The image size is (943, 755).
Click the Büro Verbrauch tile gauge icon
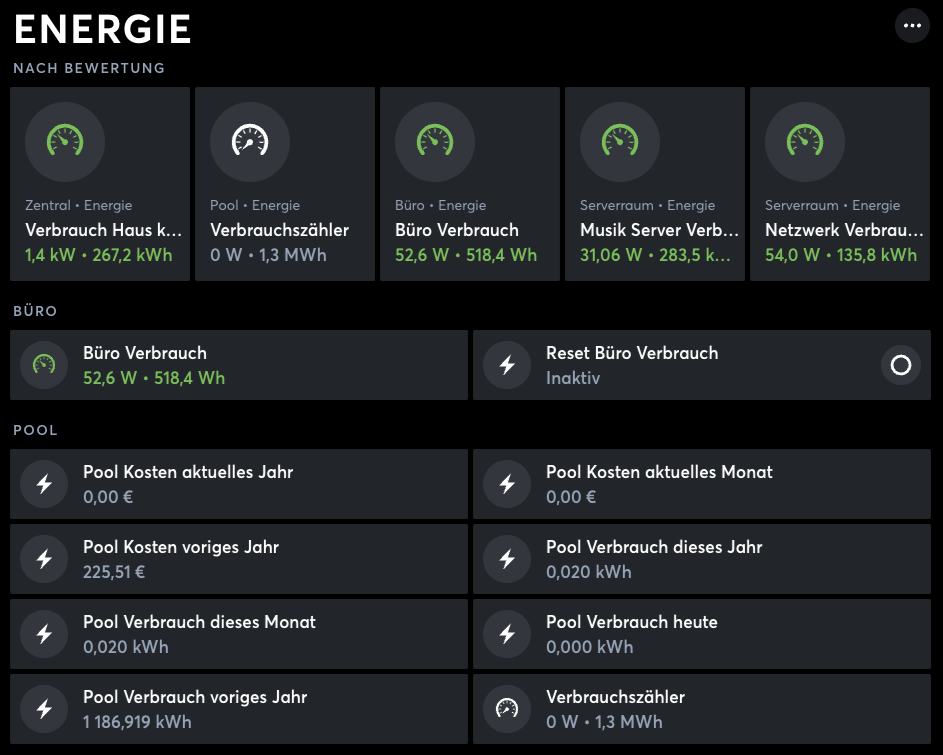tap(434, 141)
